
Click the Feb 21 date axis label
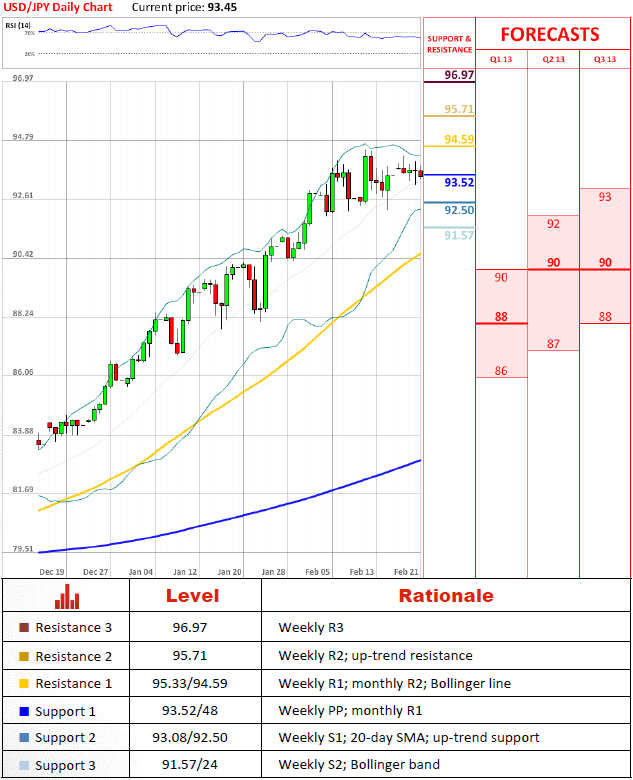(x=406, y=572)
